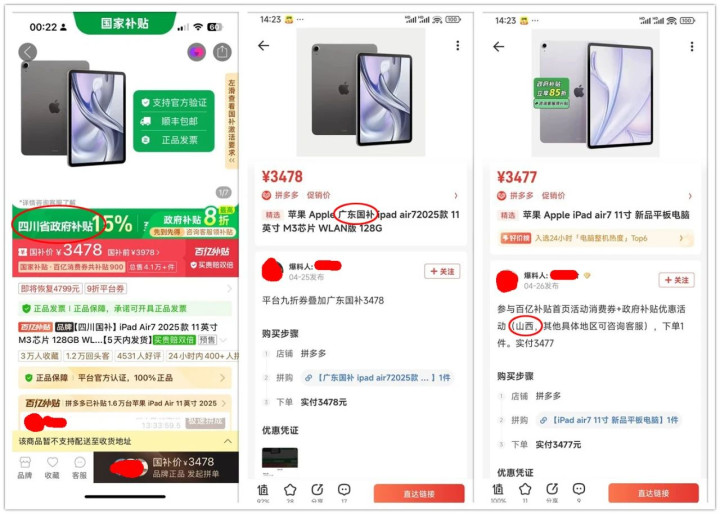
Task: Tap the back arrow in left screenshot
Action: [x=28, y=52]
